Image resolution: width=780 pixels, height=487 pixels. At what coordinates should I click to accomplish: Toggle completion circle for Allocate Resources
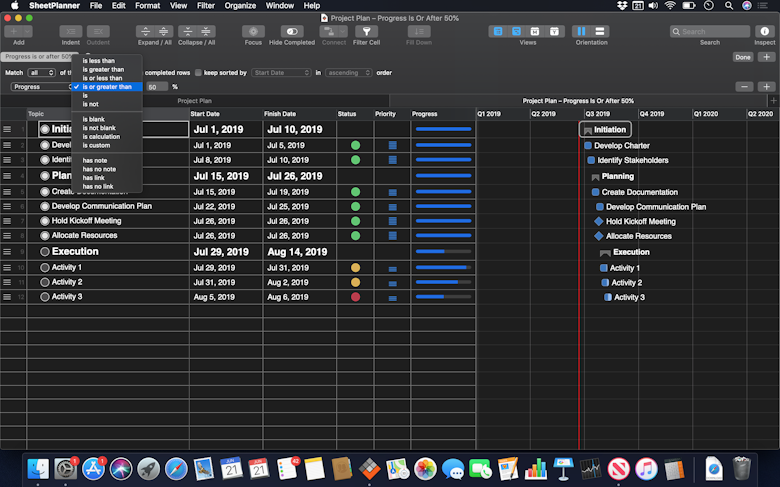point(45,236)
